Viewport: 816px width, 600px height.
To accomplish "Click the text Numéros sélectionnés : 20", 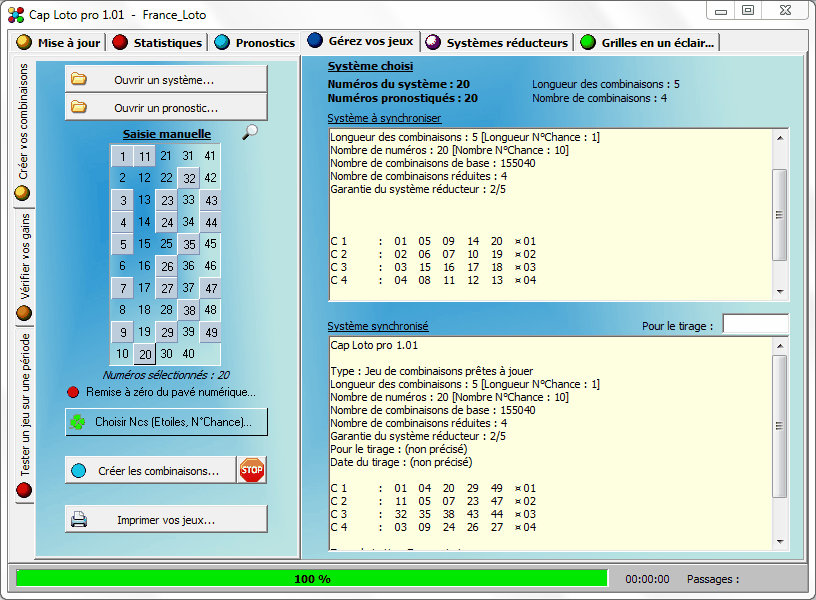I will point(166,375).
